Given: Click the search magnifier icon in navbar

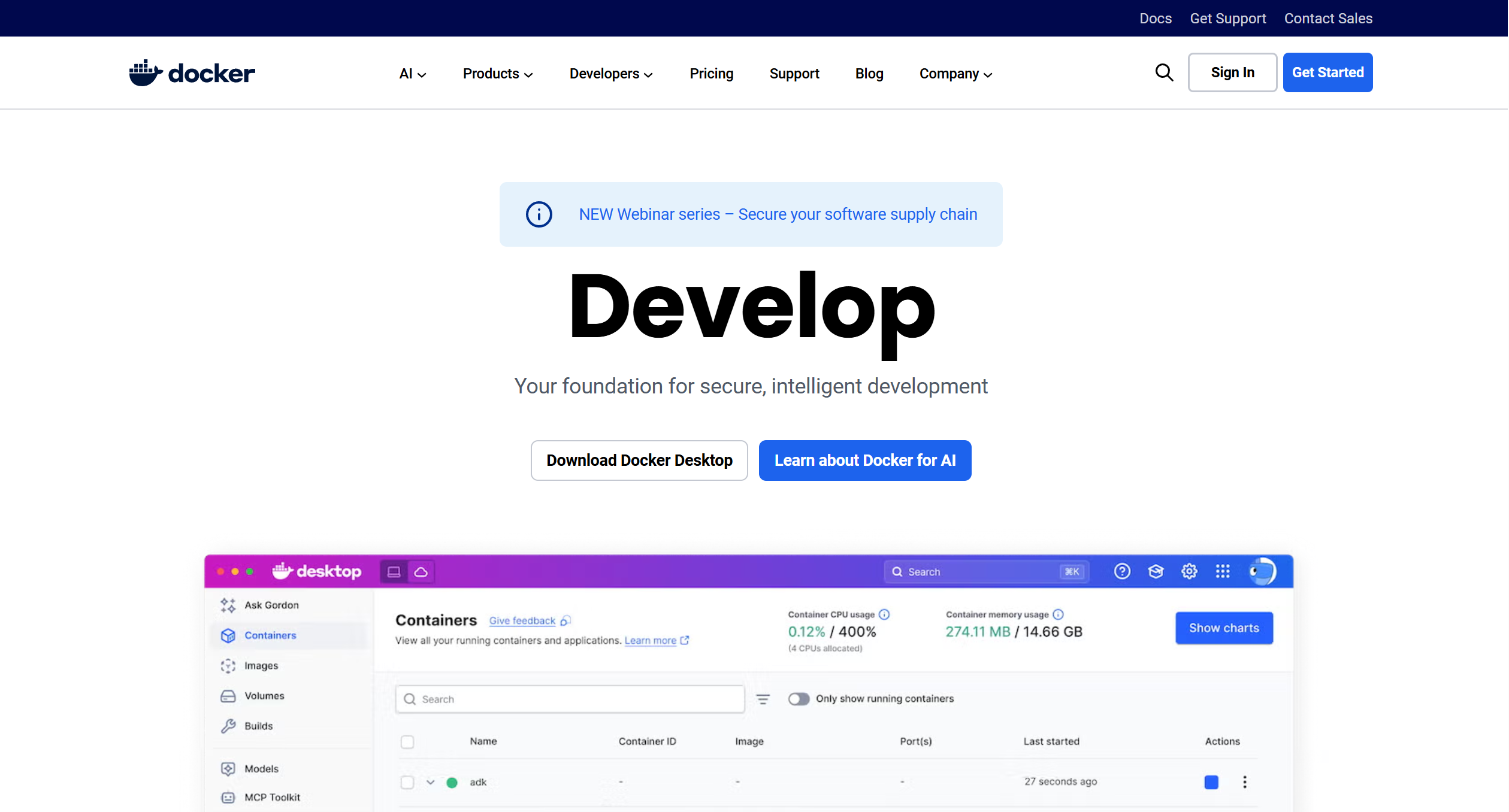Looking at the screenshot, I should [1163, 72].
